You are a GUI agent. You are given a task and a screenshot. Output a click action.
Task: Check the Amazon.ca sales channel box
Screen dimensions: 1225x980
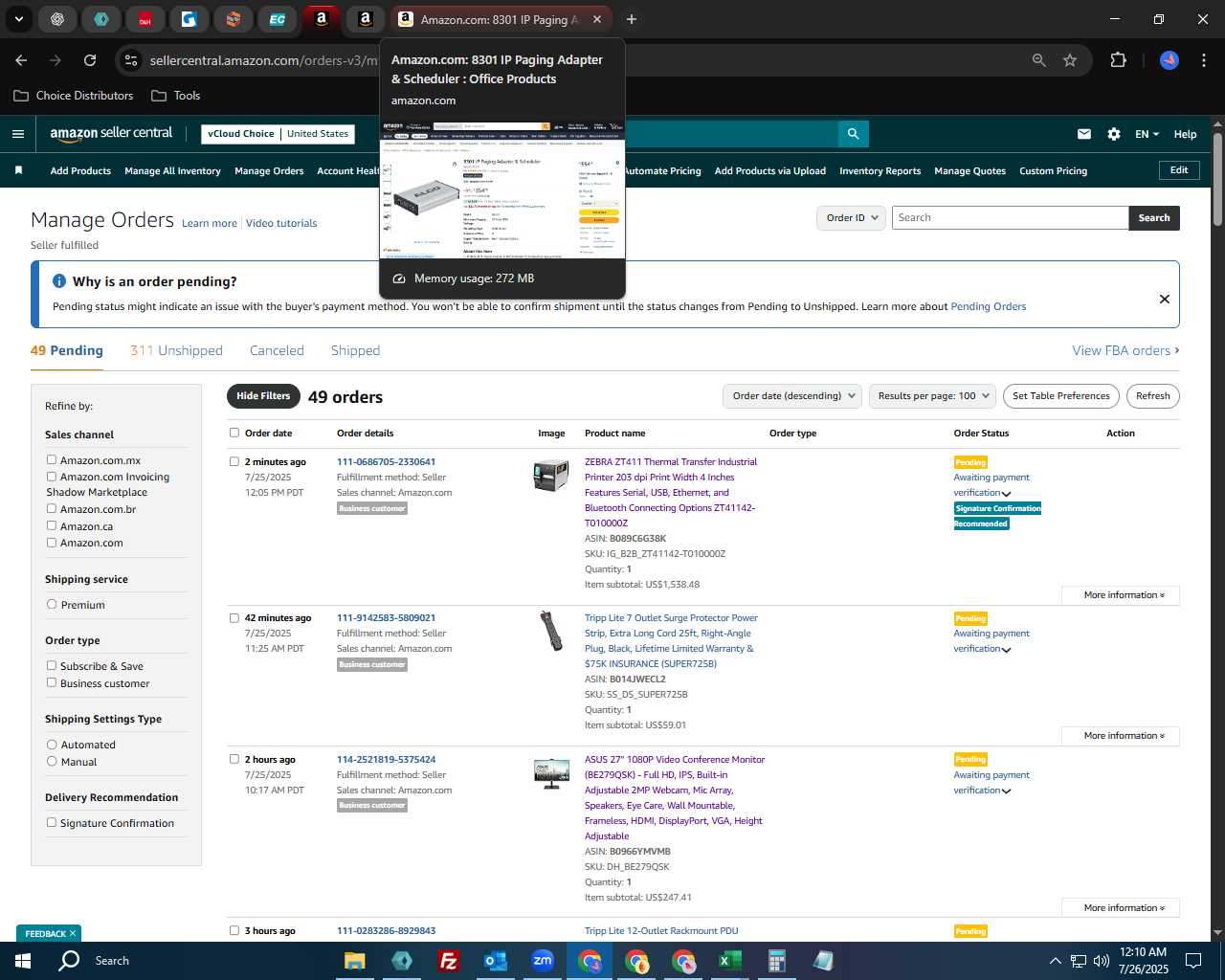[52, 526]
